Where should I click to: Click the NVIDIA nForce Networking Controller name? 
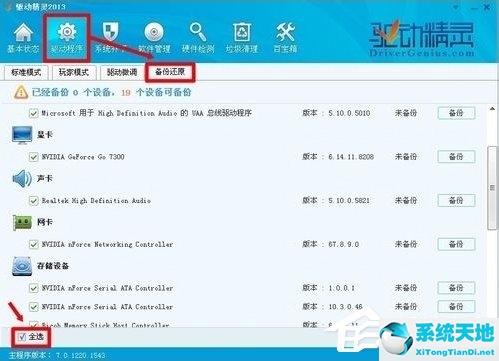(x=107, y=244)
